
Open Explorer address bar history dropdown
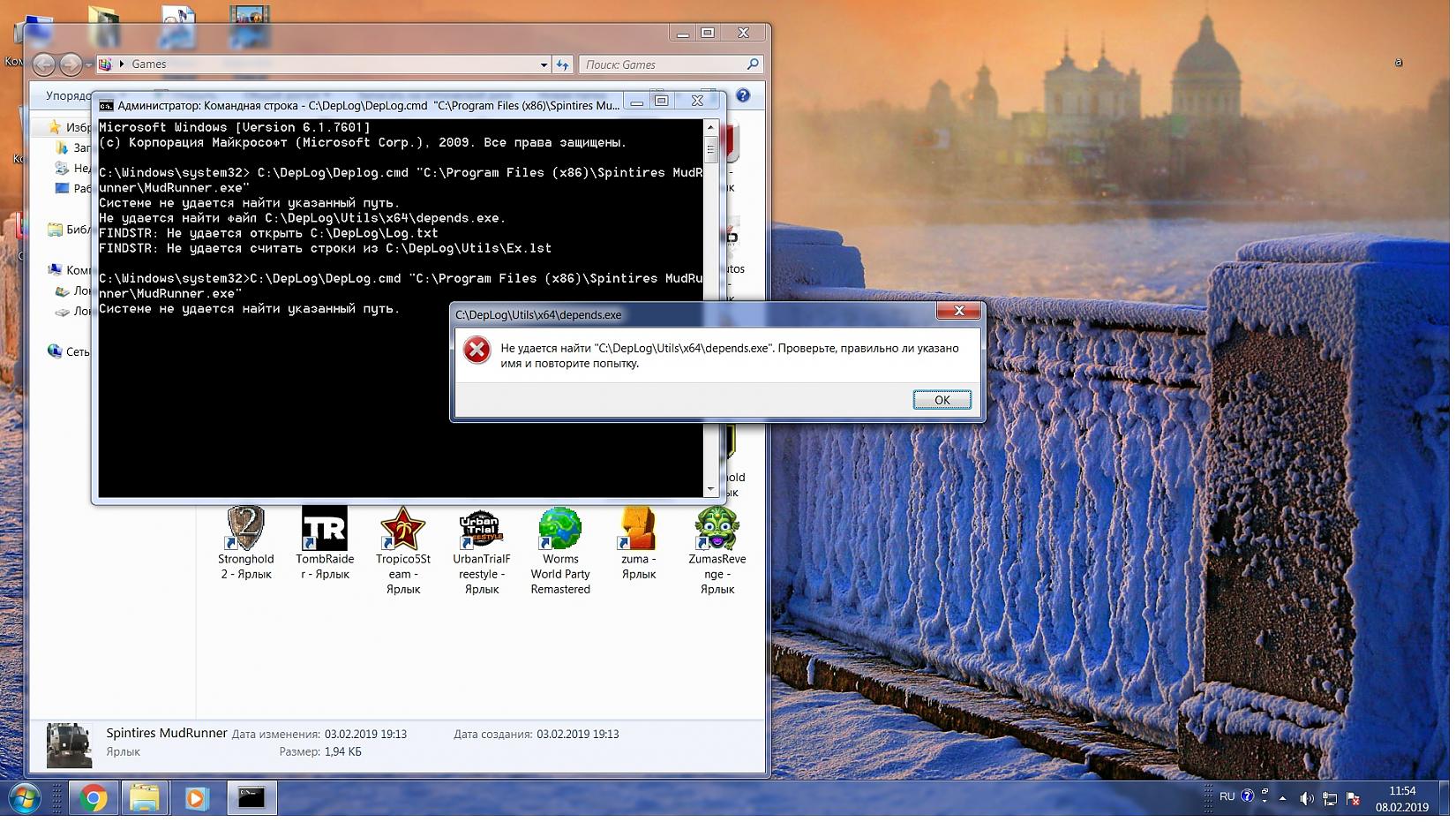544,64
